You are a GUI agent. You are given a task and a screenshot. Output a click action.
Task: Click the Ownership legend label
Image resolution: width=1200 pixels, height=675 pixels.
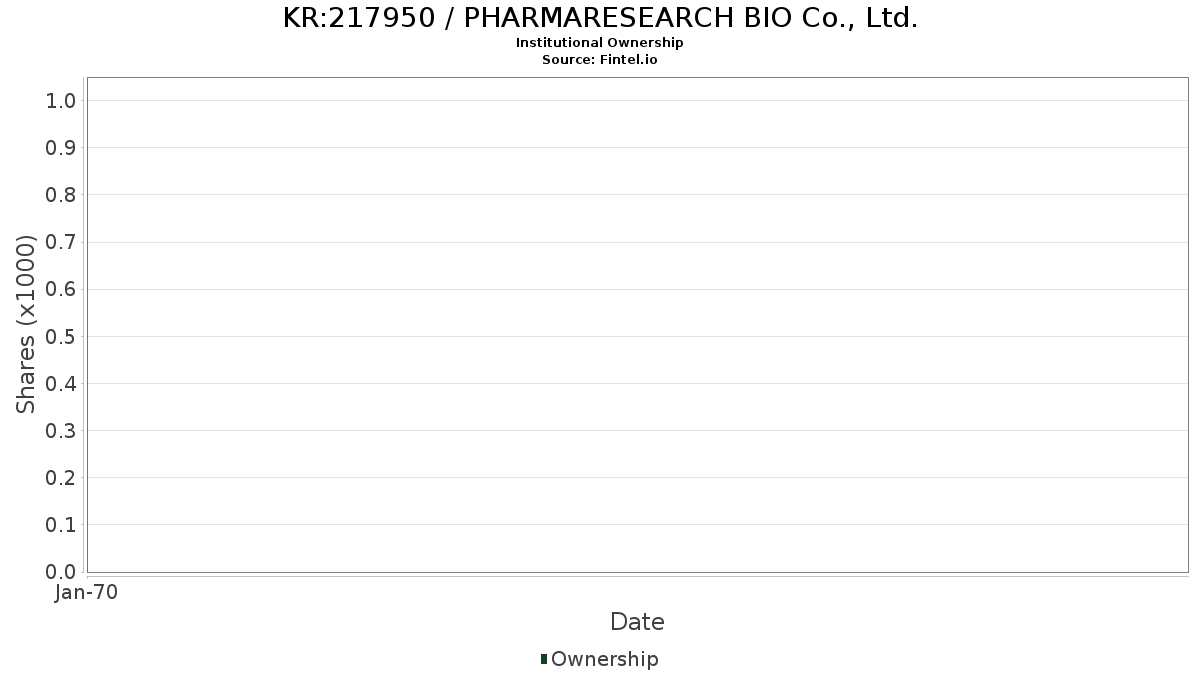(x=604, y=659)
